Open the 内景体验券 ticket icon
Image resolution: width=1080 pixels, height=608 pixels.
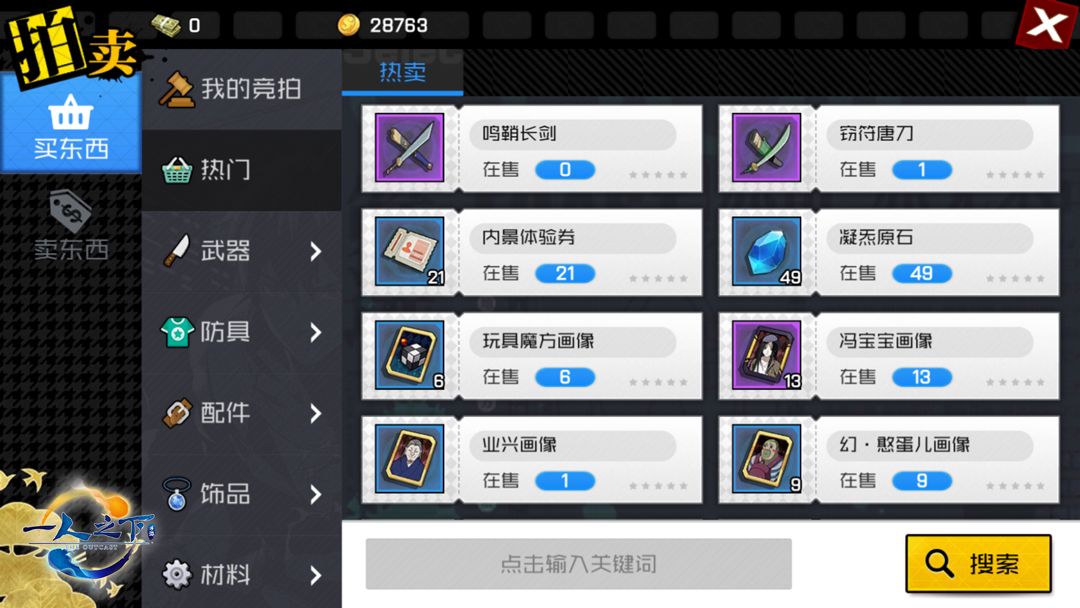409,251
